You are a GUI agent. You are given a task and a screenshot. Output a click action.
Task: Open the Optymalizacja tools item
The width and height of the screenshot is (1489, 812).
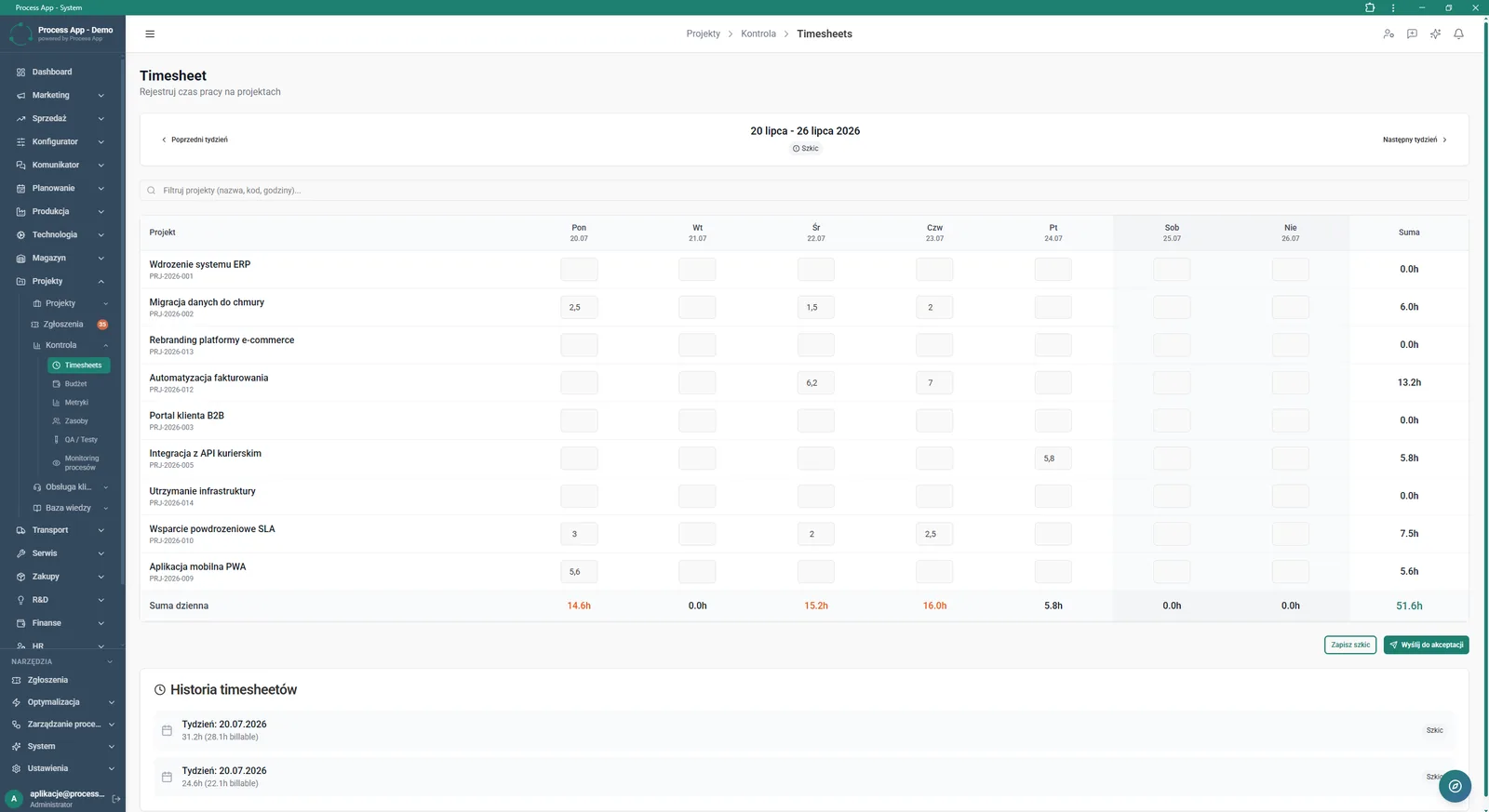(62, 702)
